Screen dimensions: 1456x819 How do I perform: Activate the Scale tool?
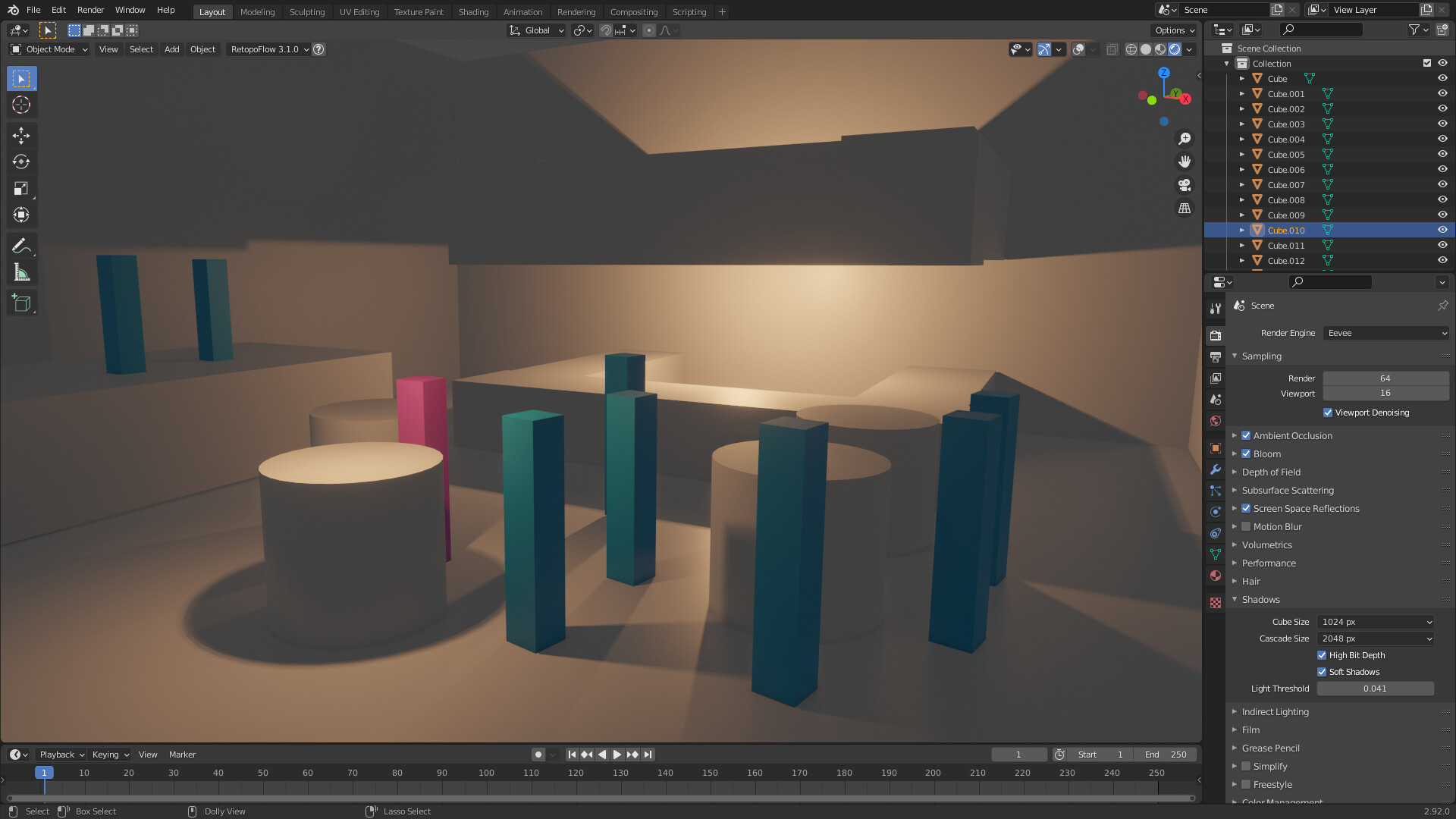pyautogui.click(x=20, y=188)
